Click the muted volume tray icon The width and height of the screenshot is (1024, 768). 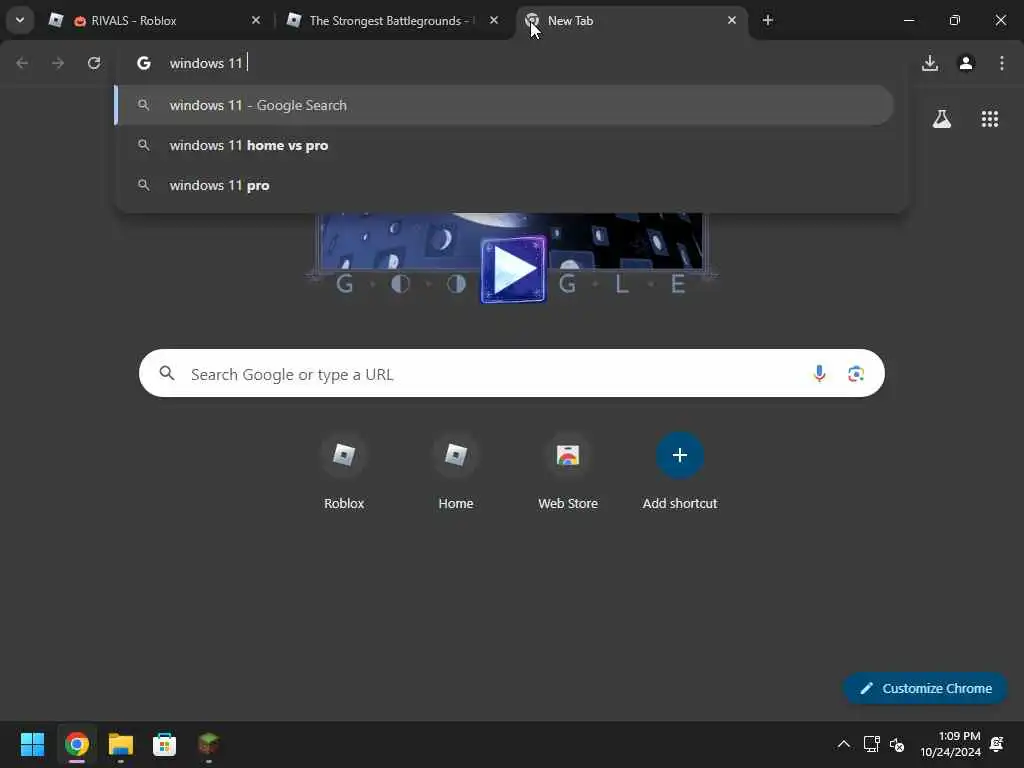coord(897,744)
